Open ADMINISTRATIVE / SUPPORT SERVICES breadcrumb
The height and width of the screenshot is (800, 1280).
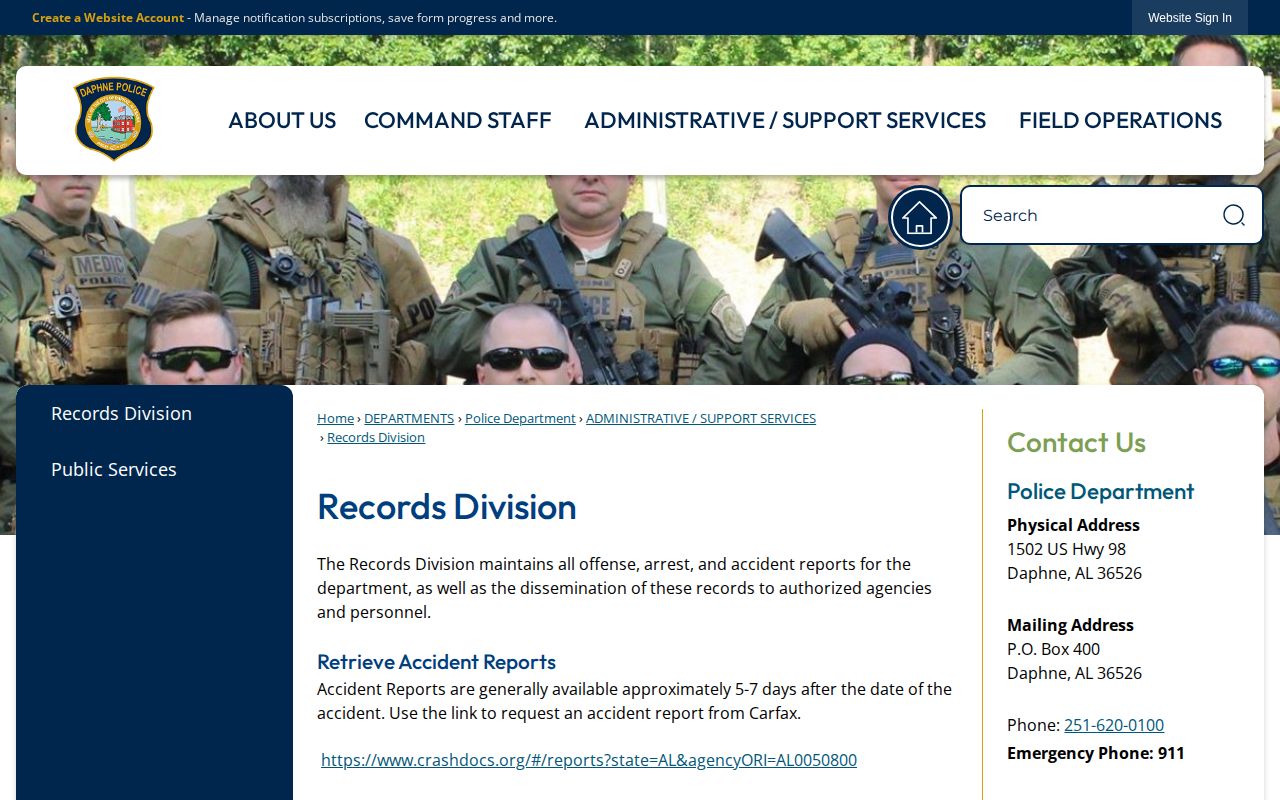(701, 418)
